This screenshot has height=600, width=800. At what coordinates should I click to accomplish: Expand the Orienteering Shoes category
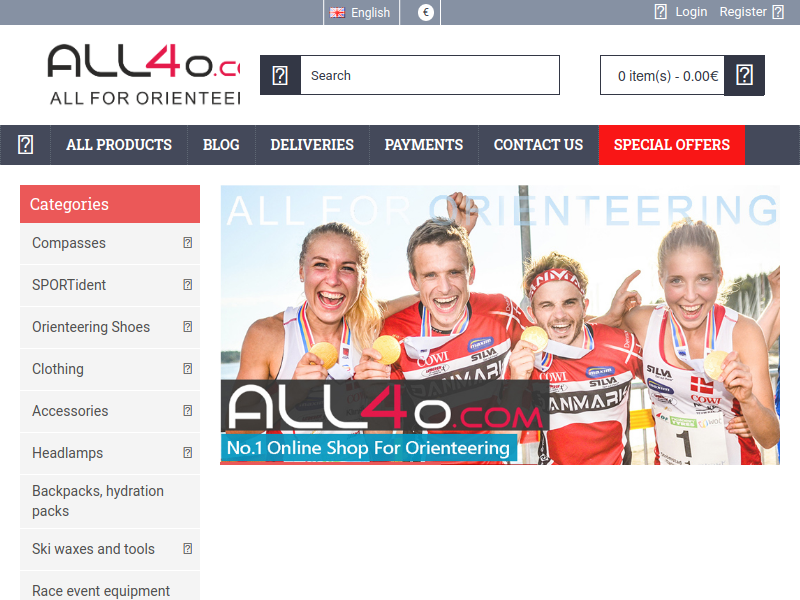188,327
